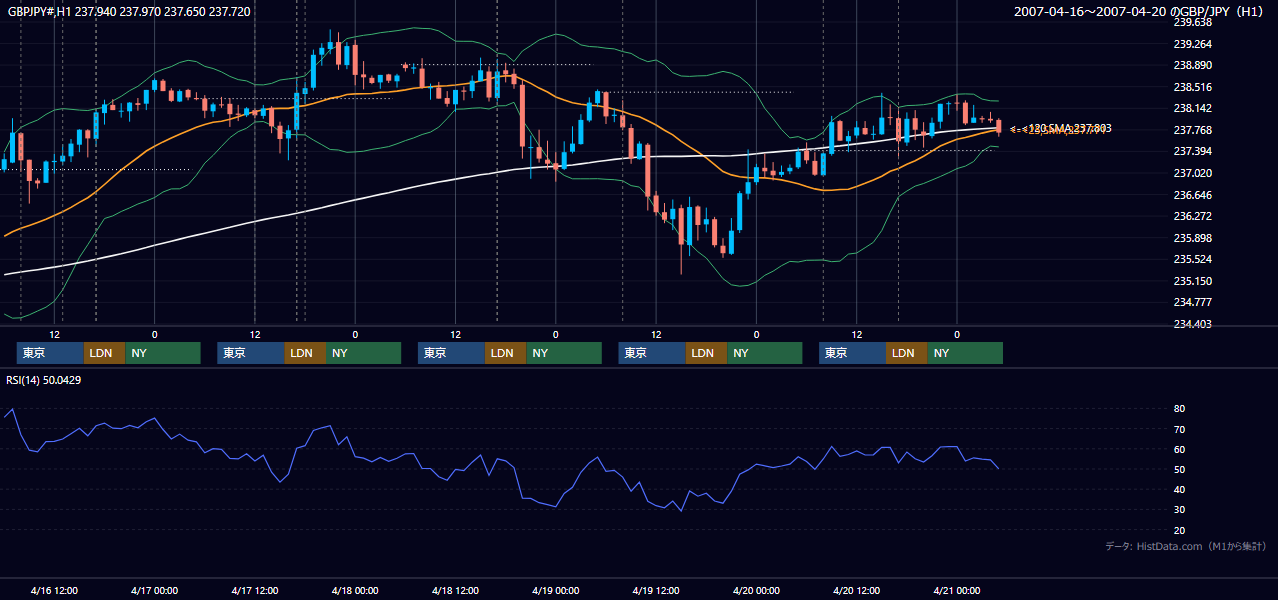Click the 237.020 price axis label
This screenshot has width=1278, height=600.
pos(1193,173)
